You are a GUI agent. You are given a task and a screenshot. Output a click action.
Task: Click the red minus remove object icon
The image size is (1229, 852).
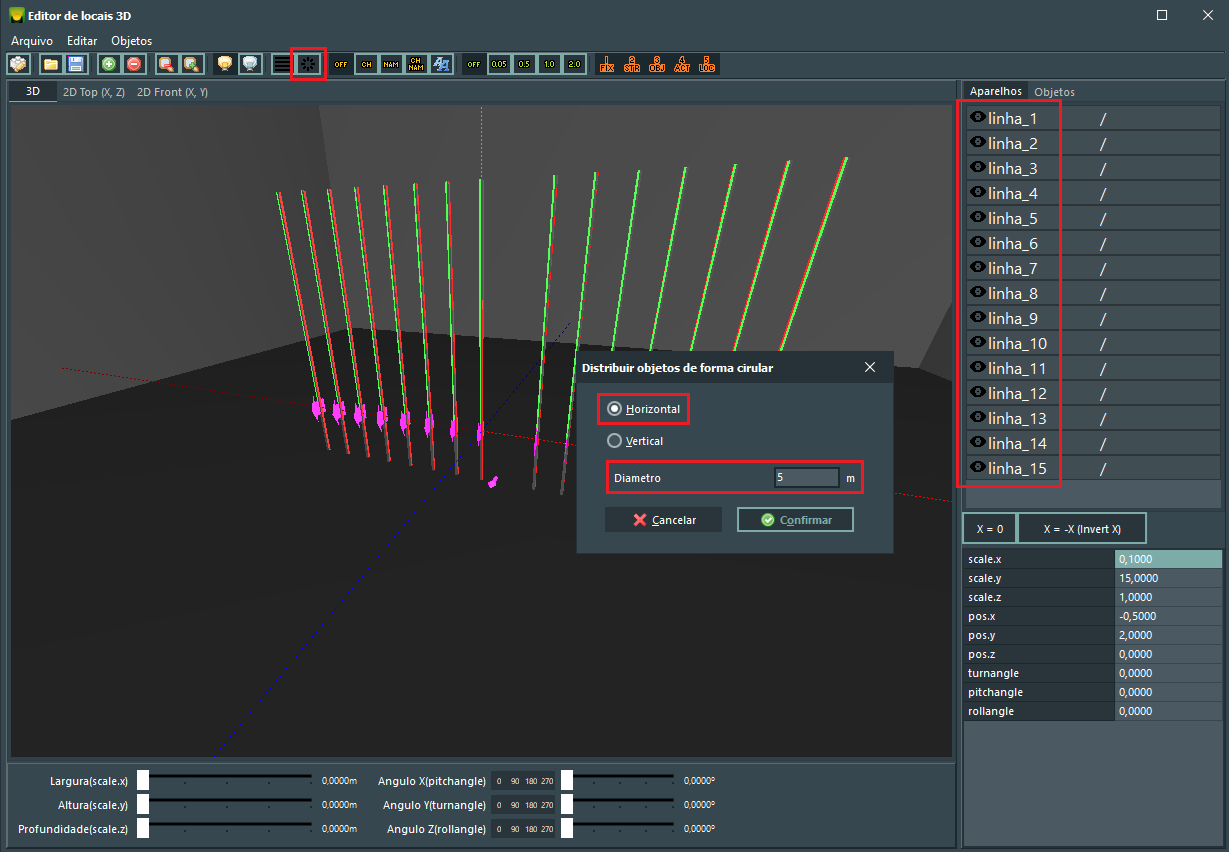(134, 64)
